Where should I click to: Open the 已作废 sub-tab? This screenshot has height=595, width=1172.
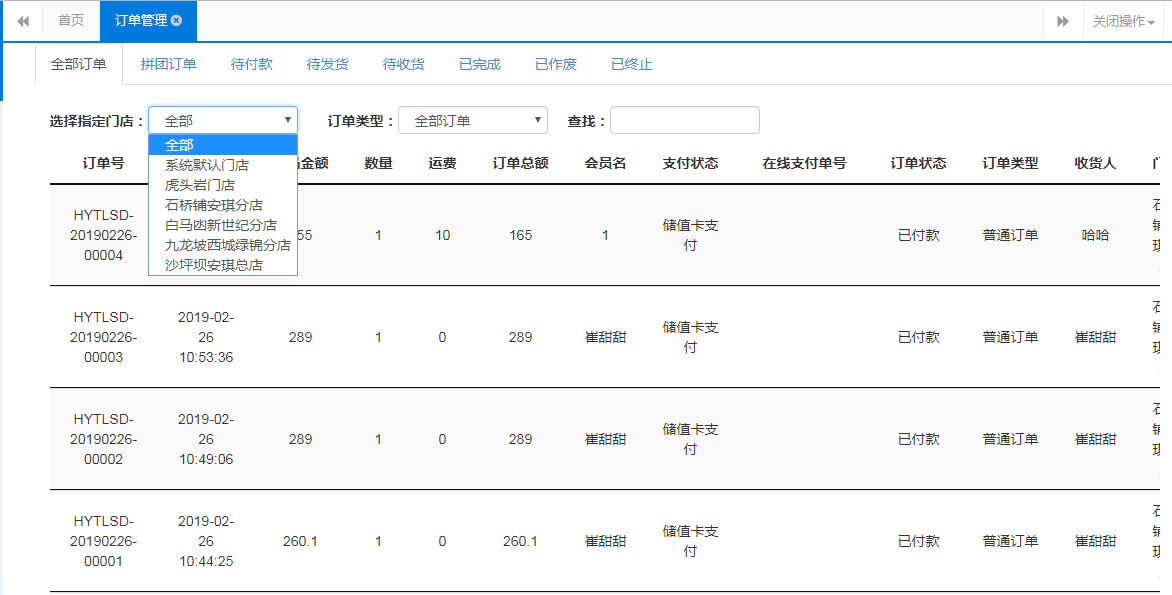556,64
